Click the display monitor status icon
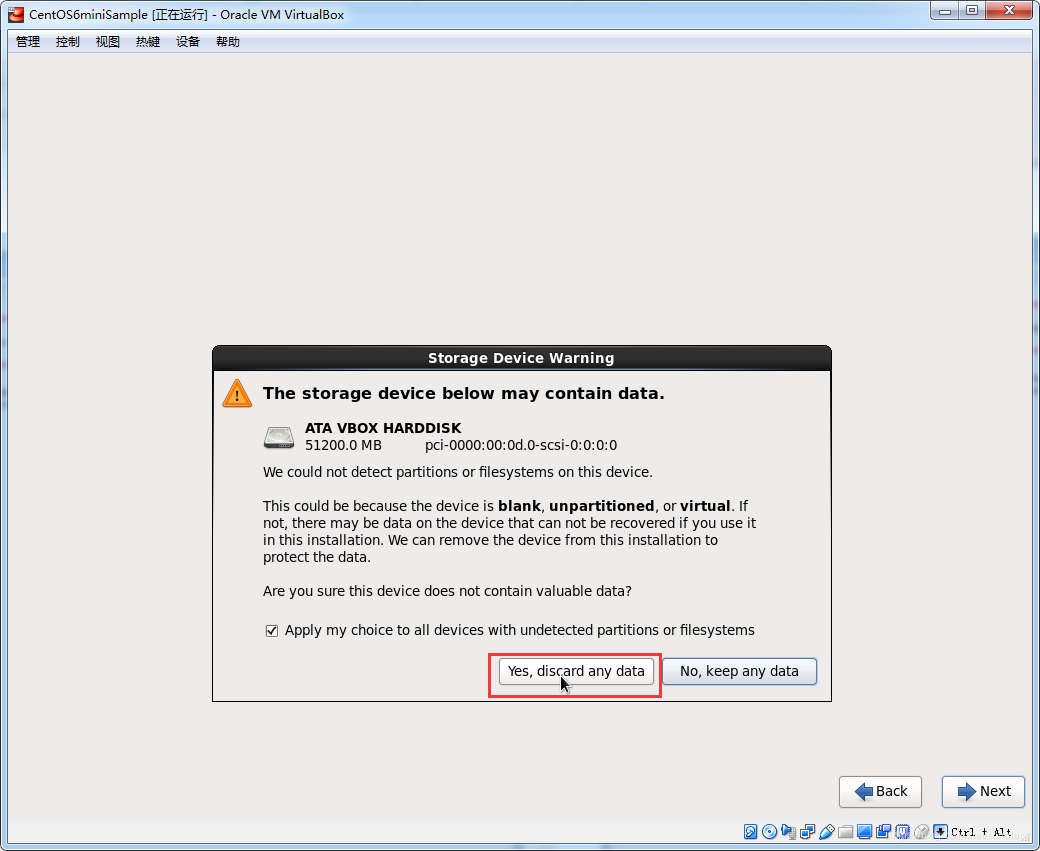 pos(864,832)
